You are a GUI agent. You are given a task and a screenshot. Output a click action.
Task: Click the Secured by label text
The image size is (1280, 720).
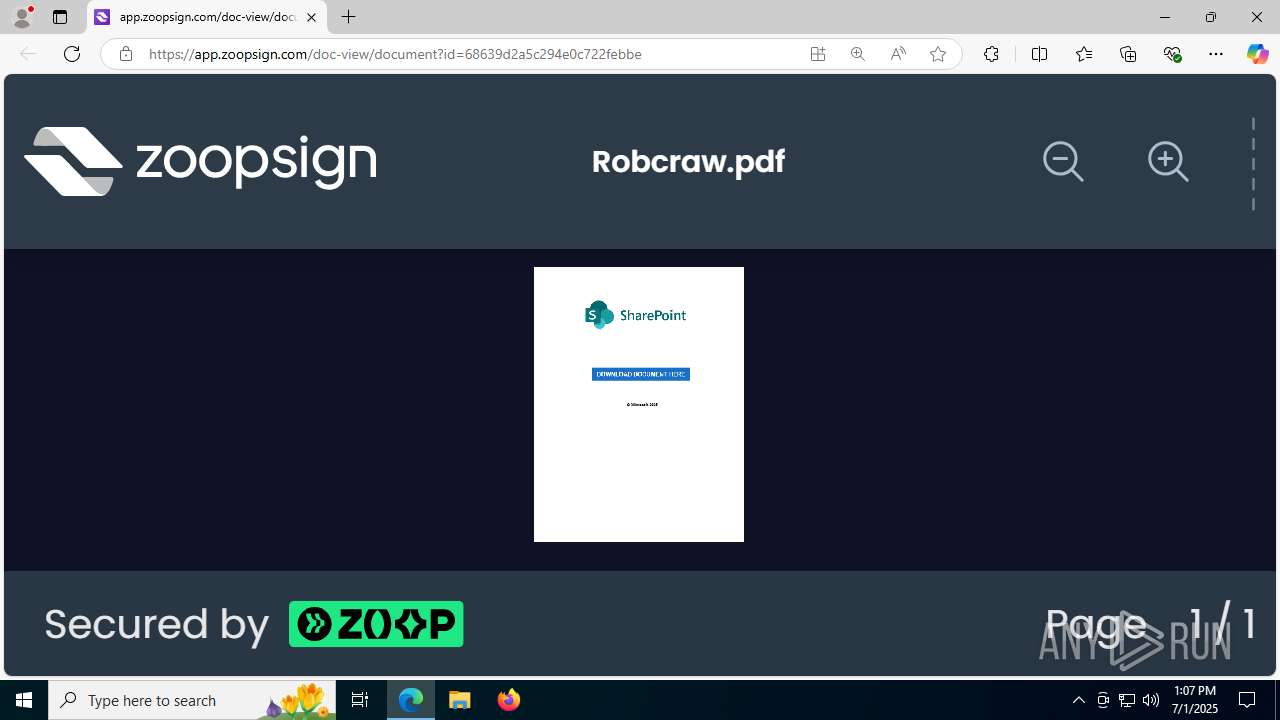pos(157,624)
